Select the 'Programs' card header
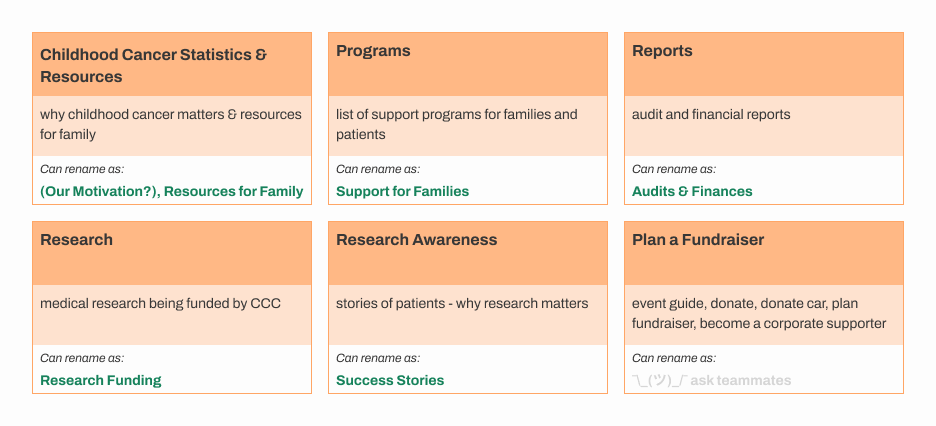 point(373,51)
